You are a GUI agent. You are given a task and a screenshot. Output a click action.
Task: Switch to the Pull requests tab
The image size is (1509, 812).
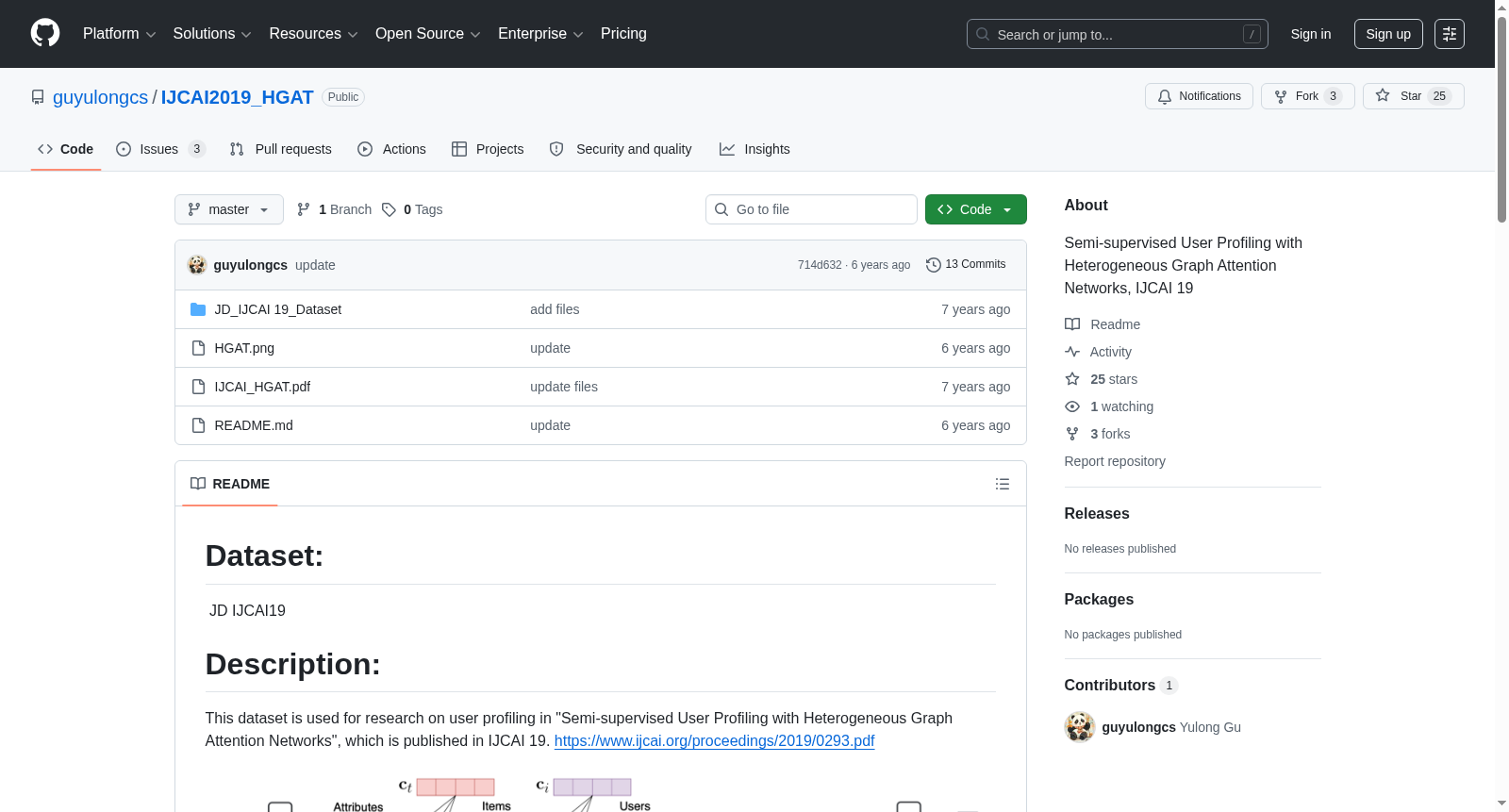coord(280,149)
